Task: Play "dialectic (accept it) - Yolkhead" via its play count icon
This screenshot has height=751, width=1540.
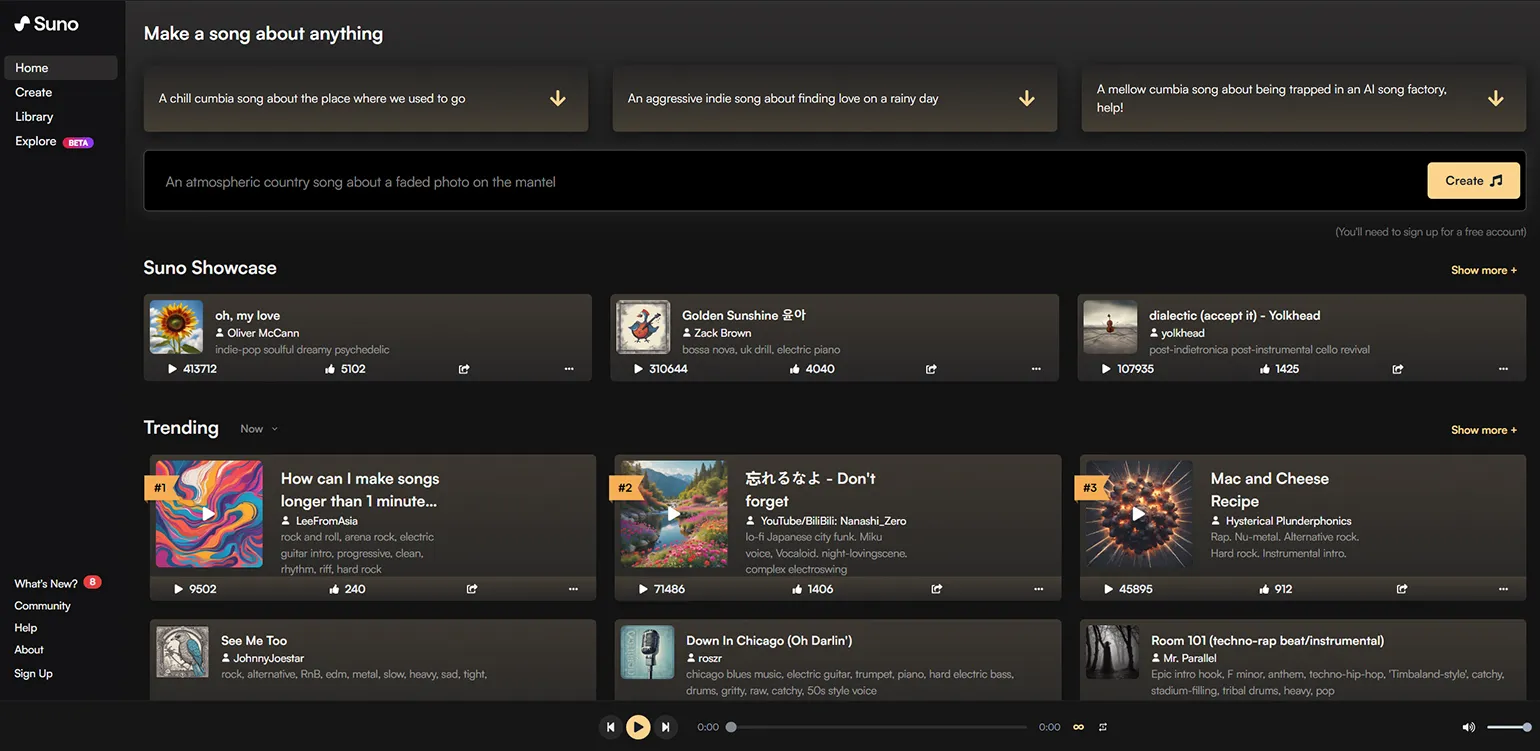Action: pyautogui.click(x=1106, y=369)
